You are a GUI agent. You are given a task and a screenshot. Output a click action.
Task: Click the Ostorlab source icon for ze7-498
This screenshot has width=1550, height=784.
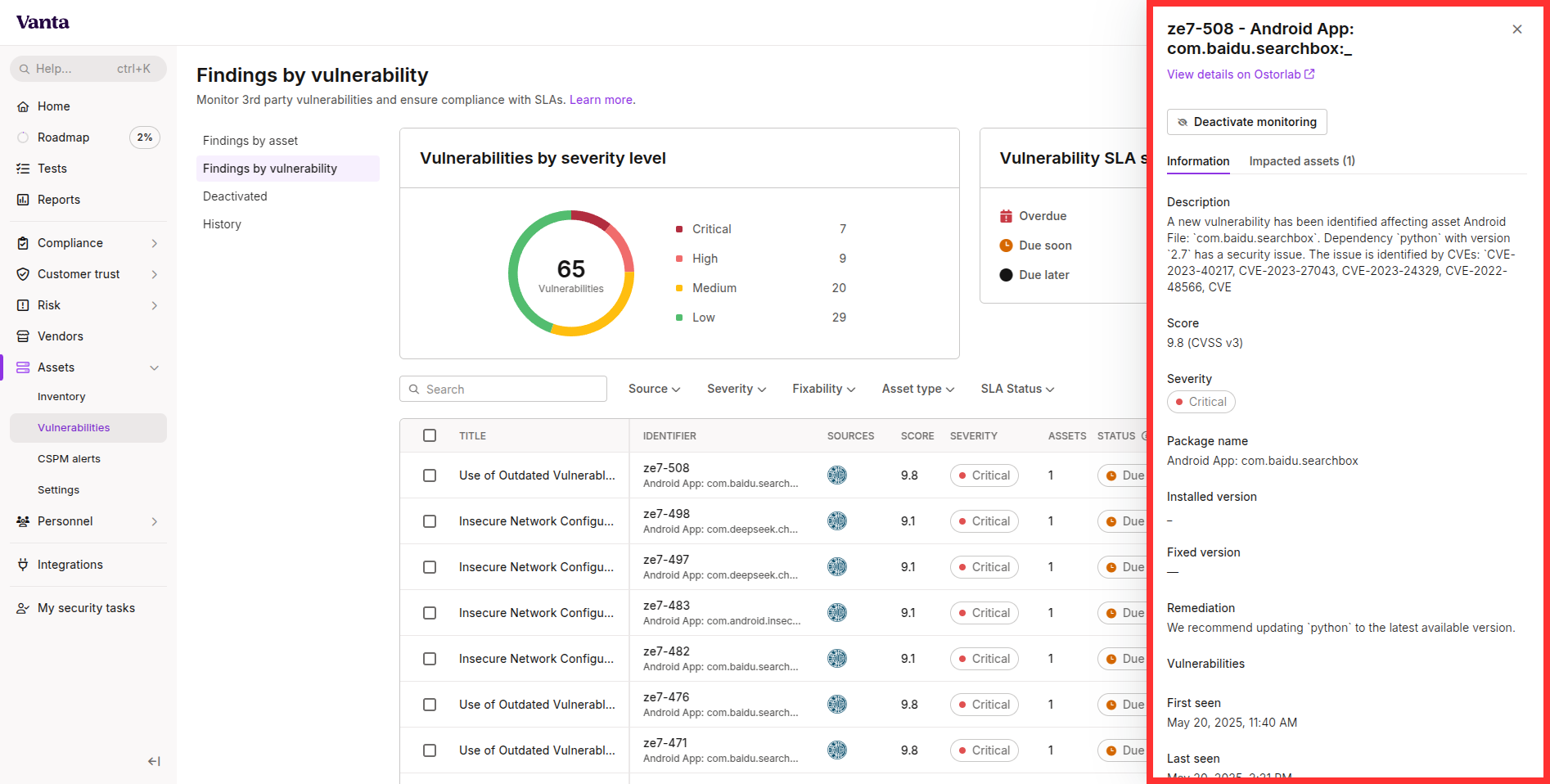pos(837,520)
